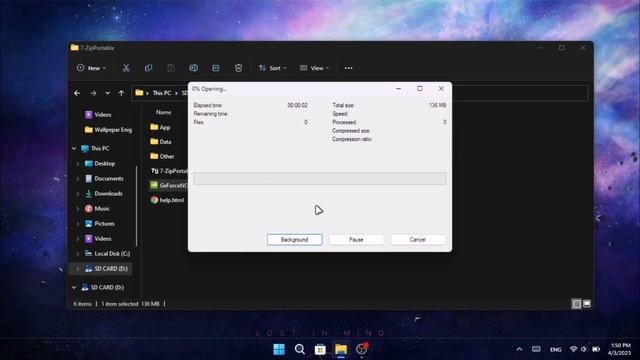The image size is (640, 360).
Task: Go up one folder level
Action: pyautogui.click(x=121, y=93)
